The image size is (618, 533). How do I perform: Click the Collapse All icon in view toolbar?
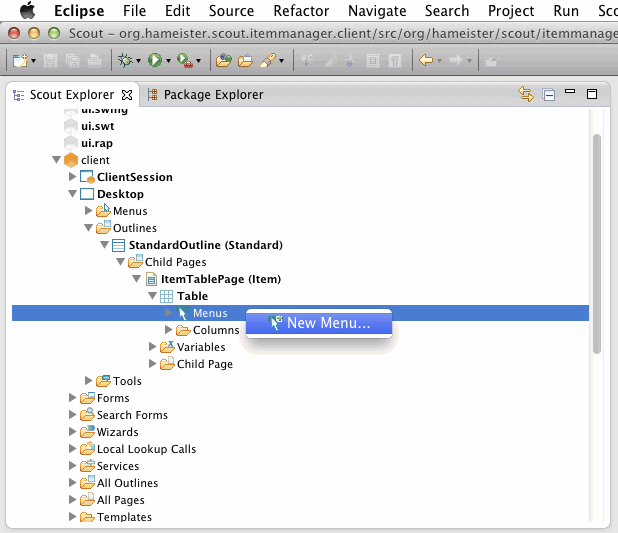tap(548, 95)
